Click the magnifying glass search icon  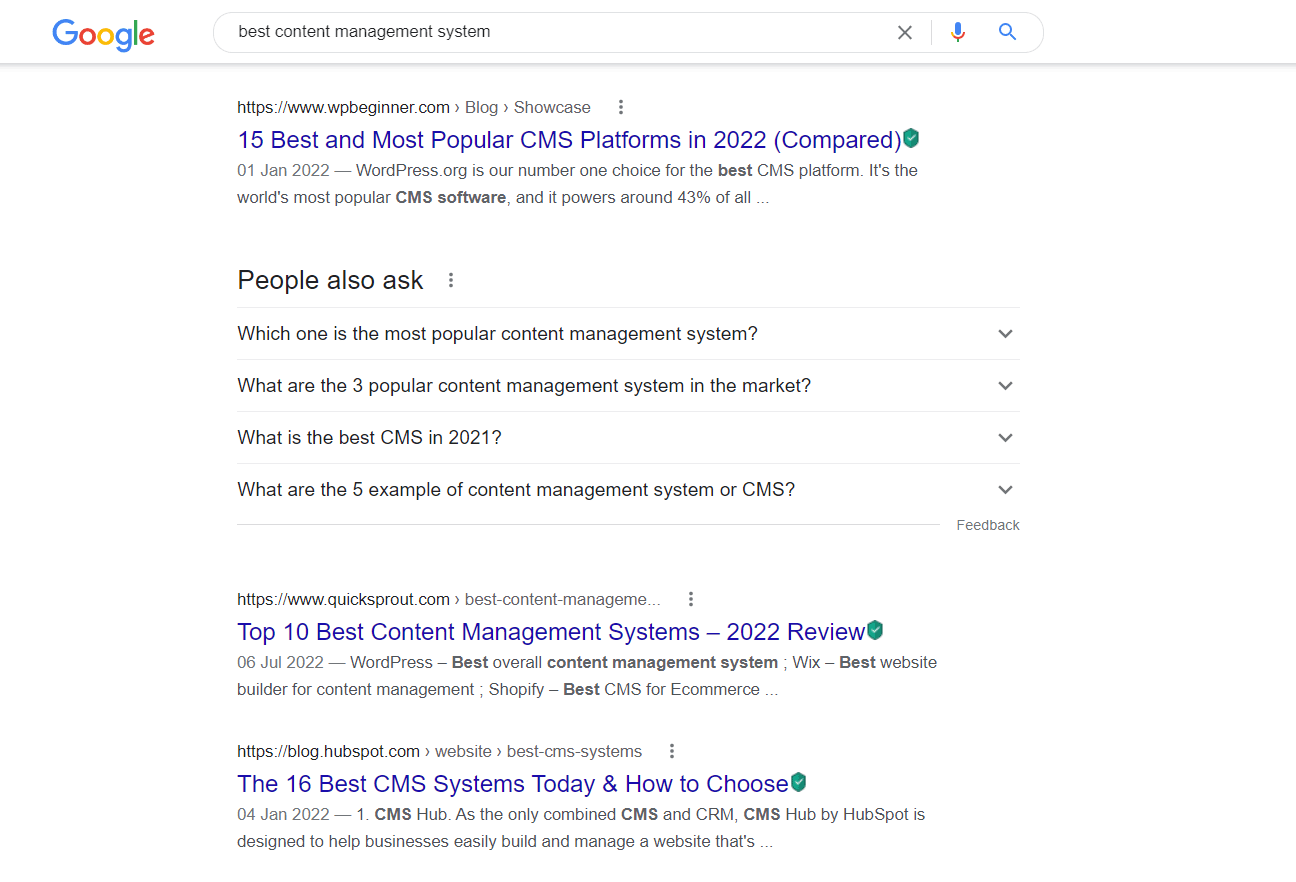[x=1008, y=32]
